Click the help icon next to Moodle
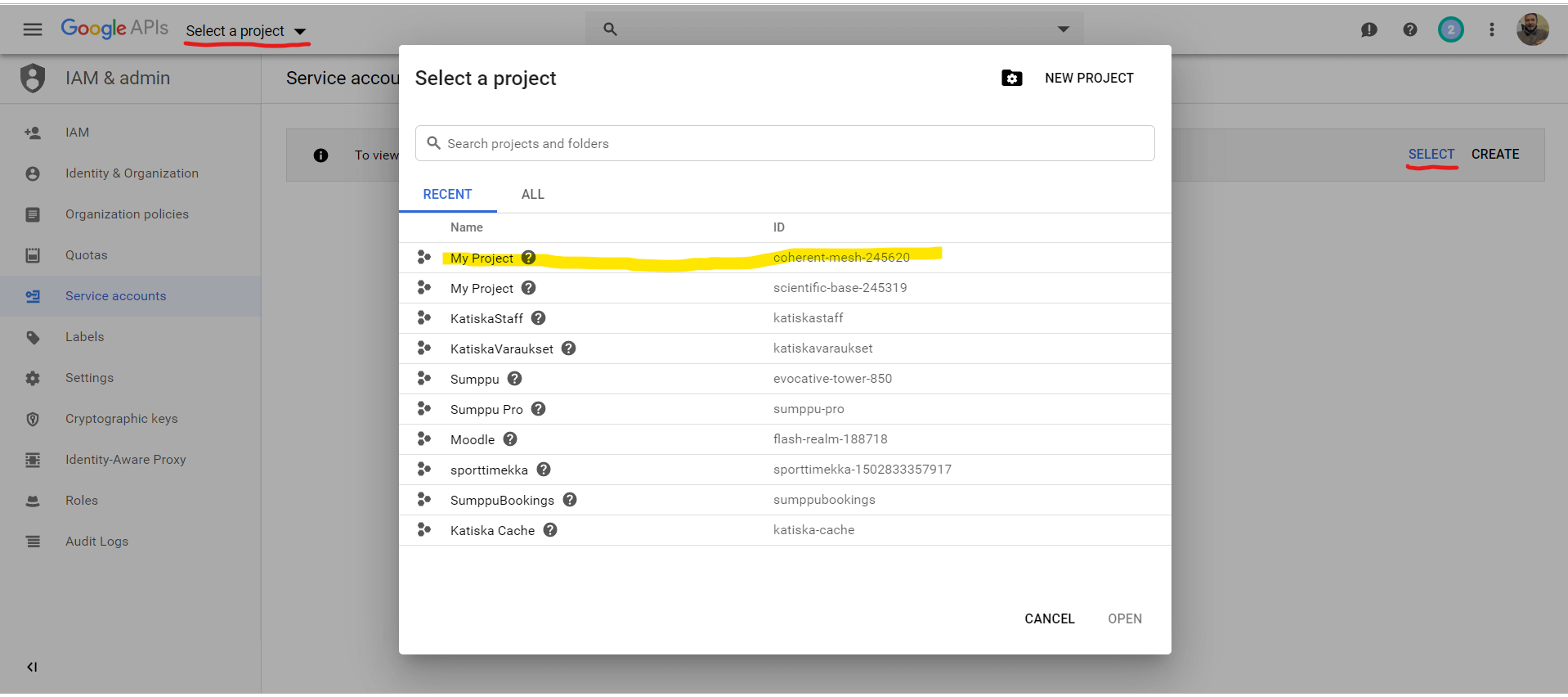1568x697 pixels. [510, 439]
